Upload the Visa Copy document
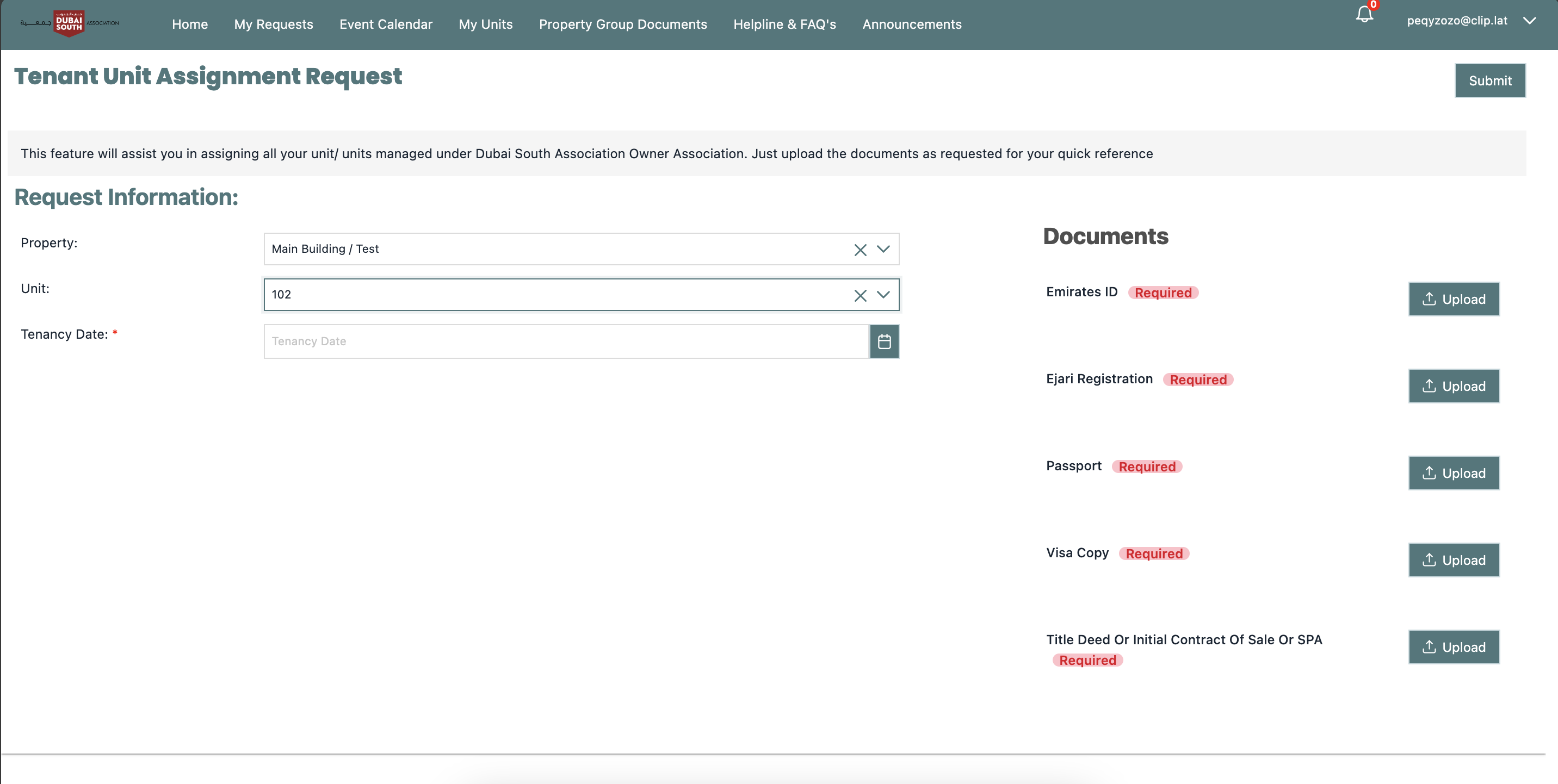 pyautogui.click(x=1454, y=561)
